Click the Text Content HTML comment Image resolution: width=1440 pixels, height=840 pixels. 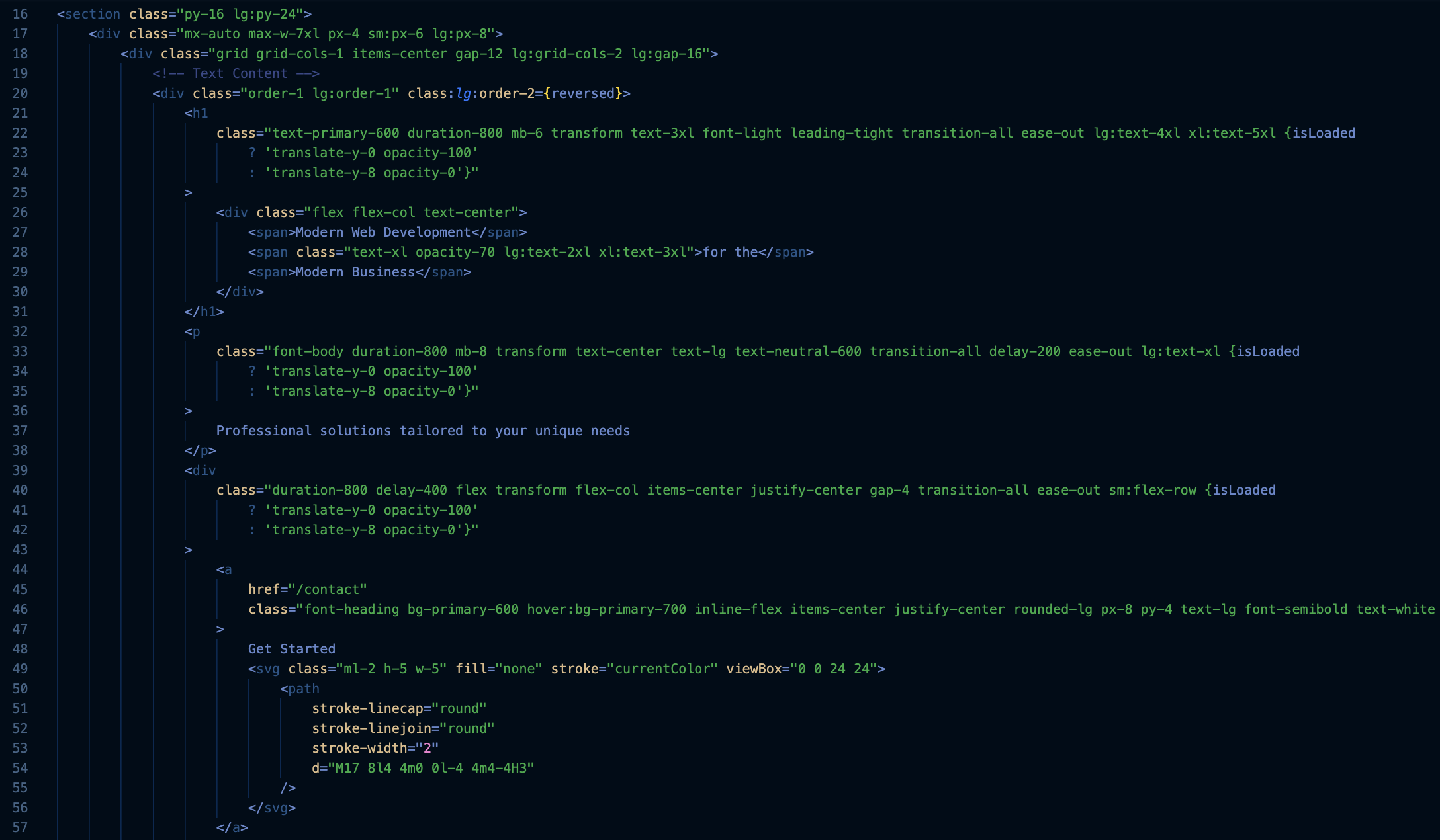coord(236,73)
